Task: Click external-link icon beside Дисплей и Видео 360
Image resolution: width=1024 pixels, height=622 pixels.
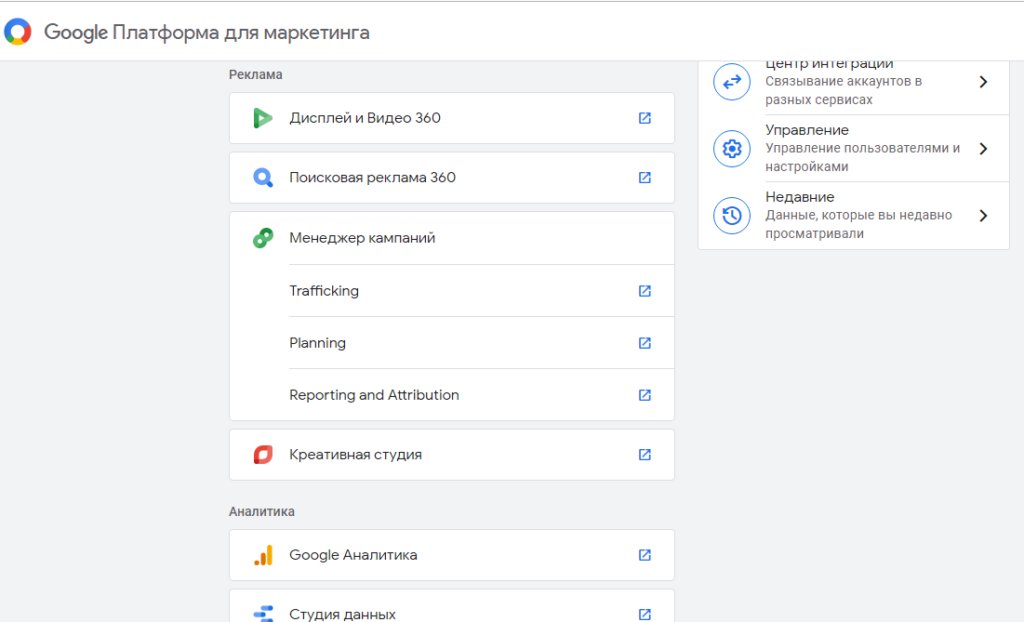Action: [644, 118]
